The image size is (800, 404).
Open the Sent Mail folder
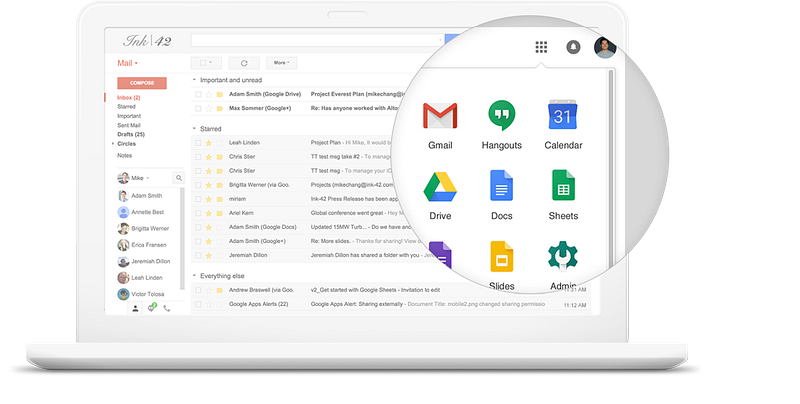point(129,125)
